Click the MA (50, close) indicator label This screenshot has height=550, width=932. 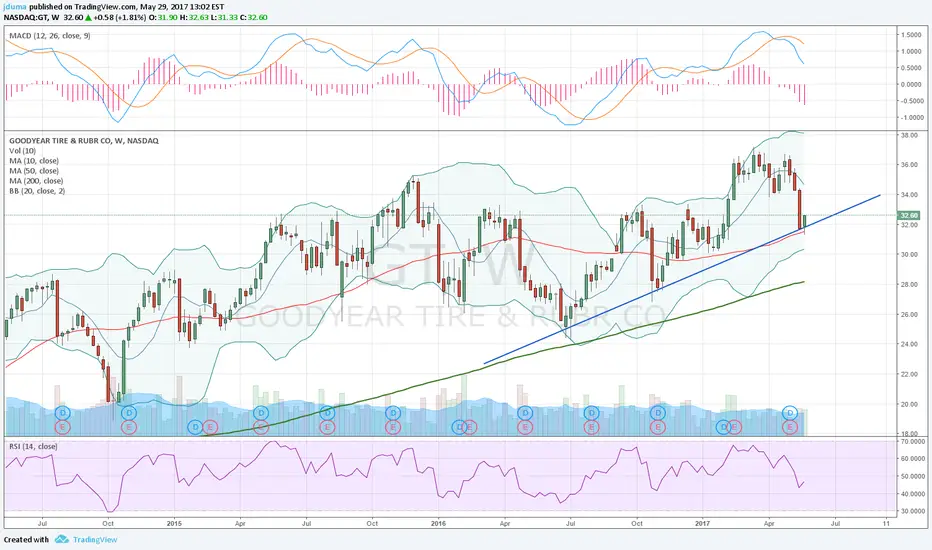(x=34, y=171)
